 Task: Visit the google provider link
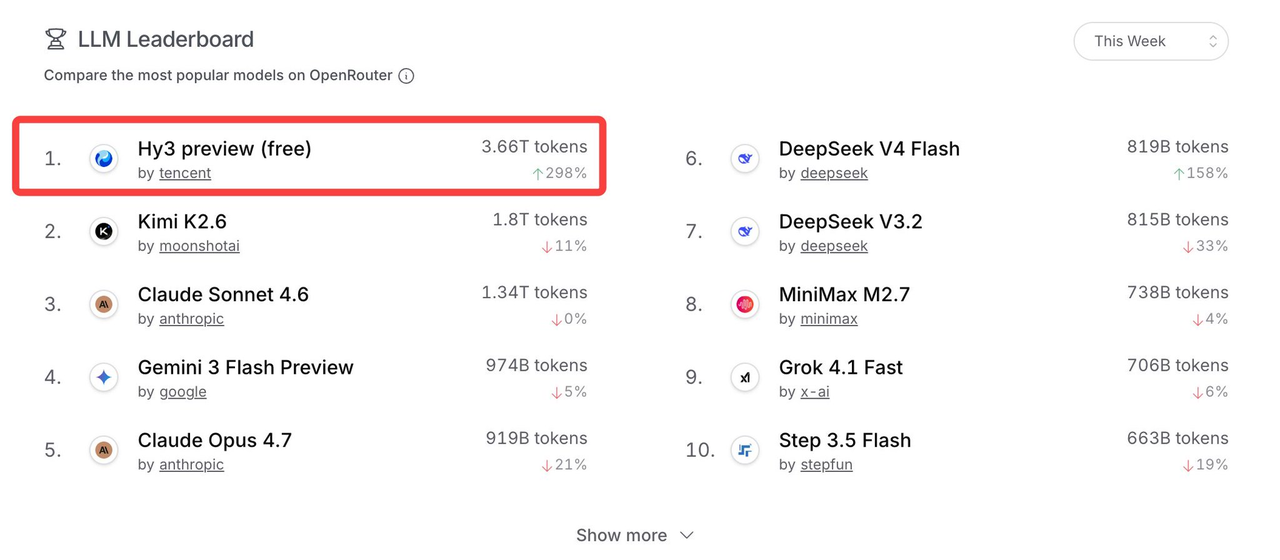coord(183,392)
